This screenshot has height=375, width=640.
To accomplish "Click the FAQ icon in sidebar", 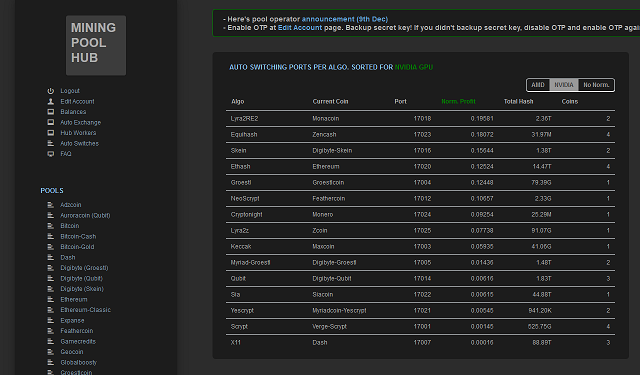I will pos(51,154).
